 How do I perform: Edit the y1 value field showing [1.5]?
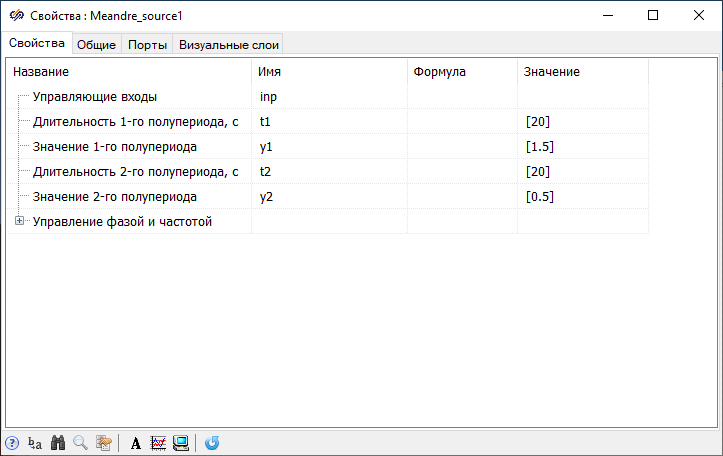coord(582,147)
